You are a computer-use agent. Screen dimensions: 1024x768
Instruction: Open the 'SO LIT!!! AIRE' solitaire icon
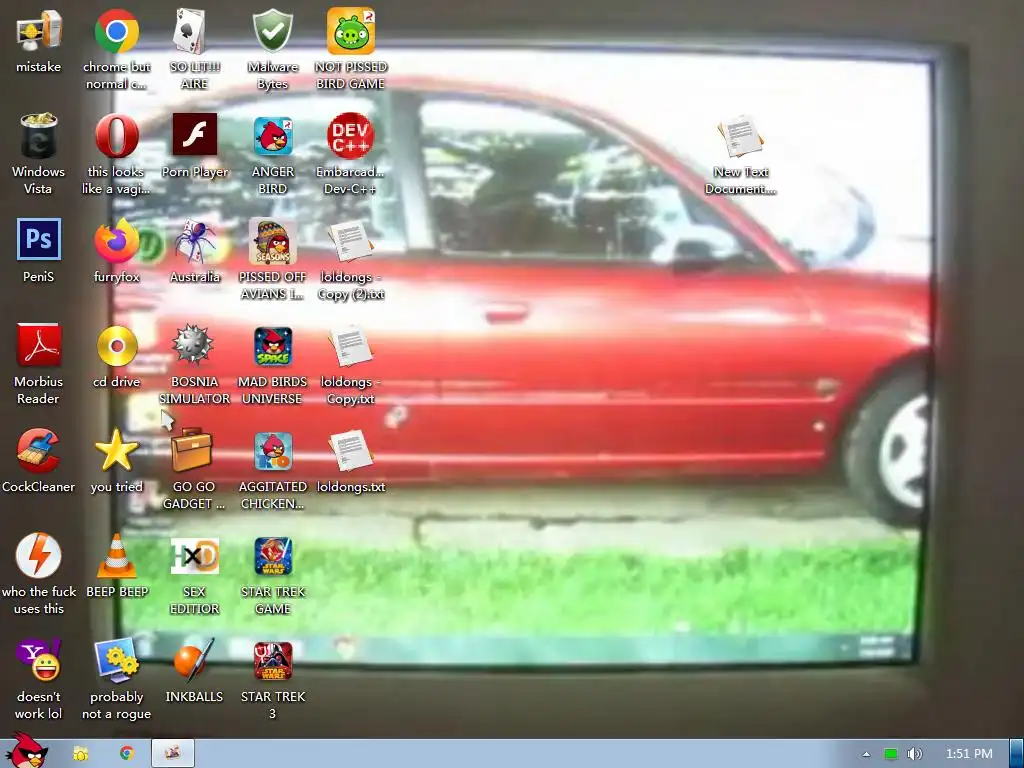click(190, 31)
